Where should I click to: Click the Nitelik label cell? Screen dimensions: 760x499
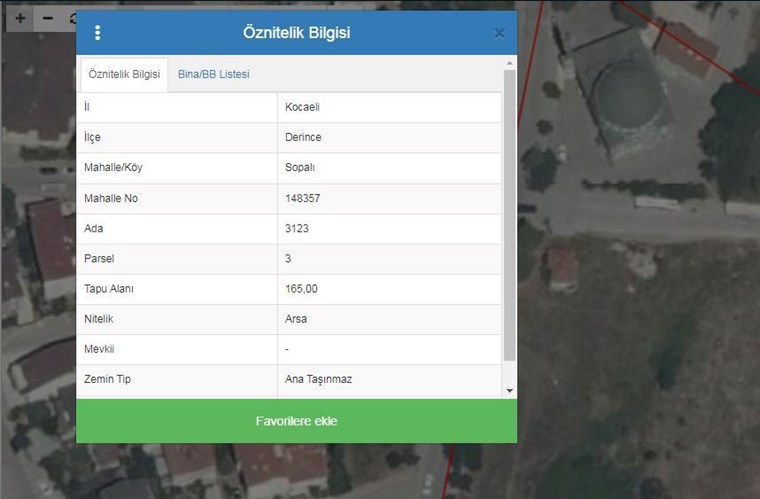pyautogui.click(x=177, y=319)
